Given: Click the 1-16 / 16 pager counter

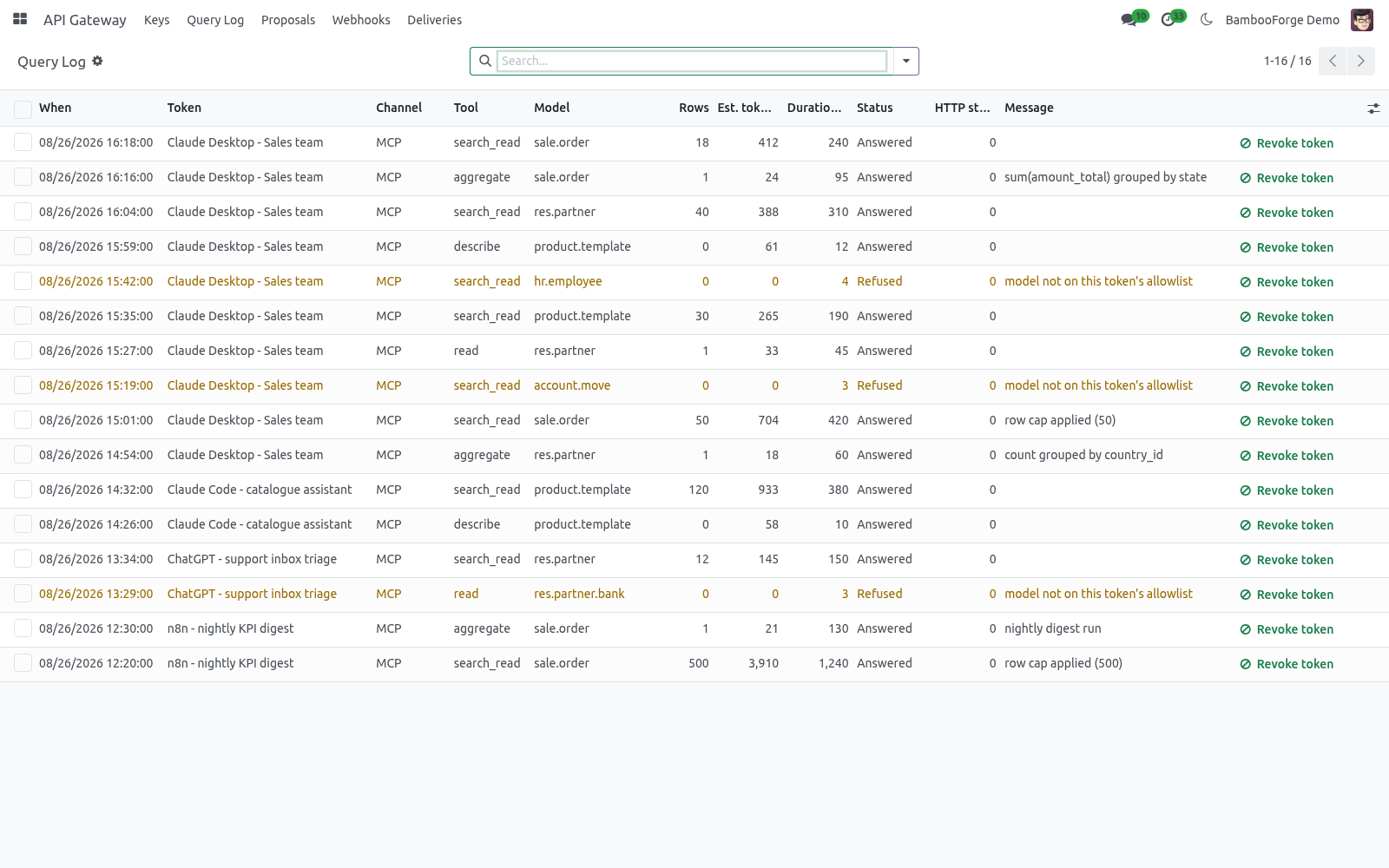Looking at the screenshot, I should [x=1287, y=61].
